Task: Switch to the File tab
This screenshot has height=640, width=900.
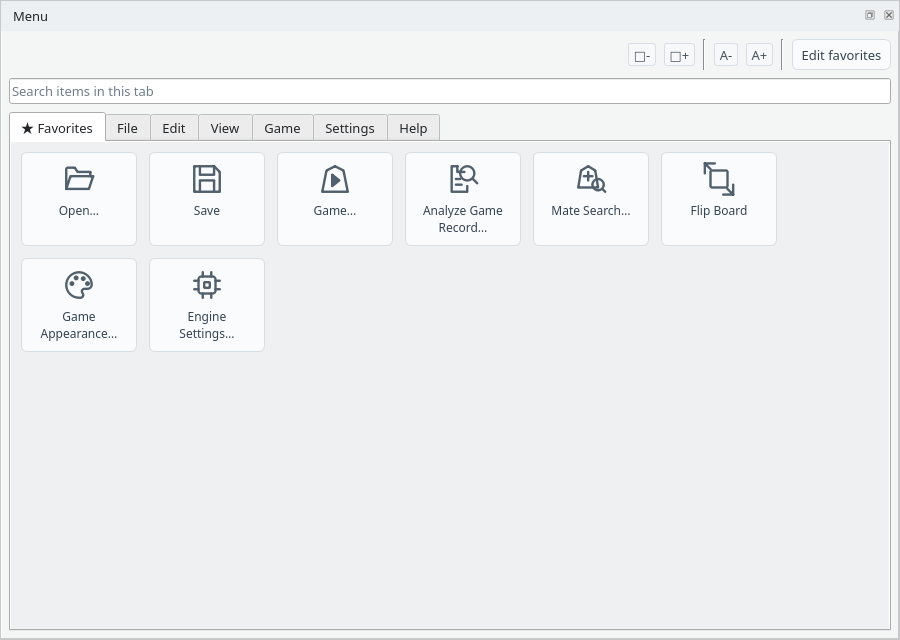Action: [127, 128]
